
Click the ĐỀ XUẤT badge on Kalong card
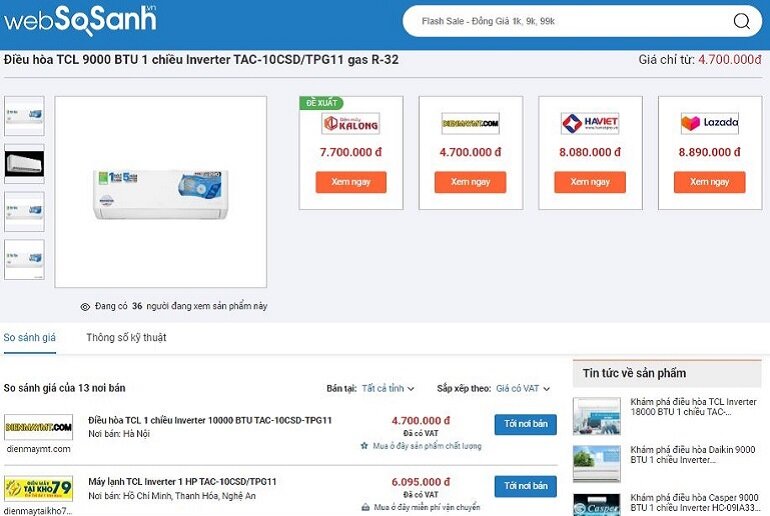click(x=321, y=103)
